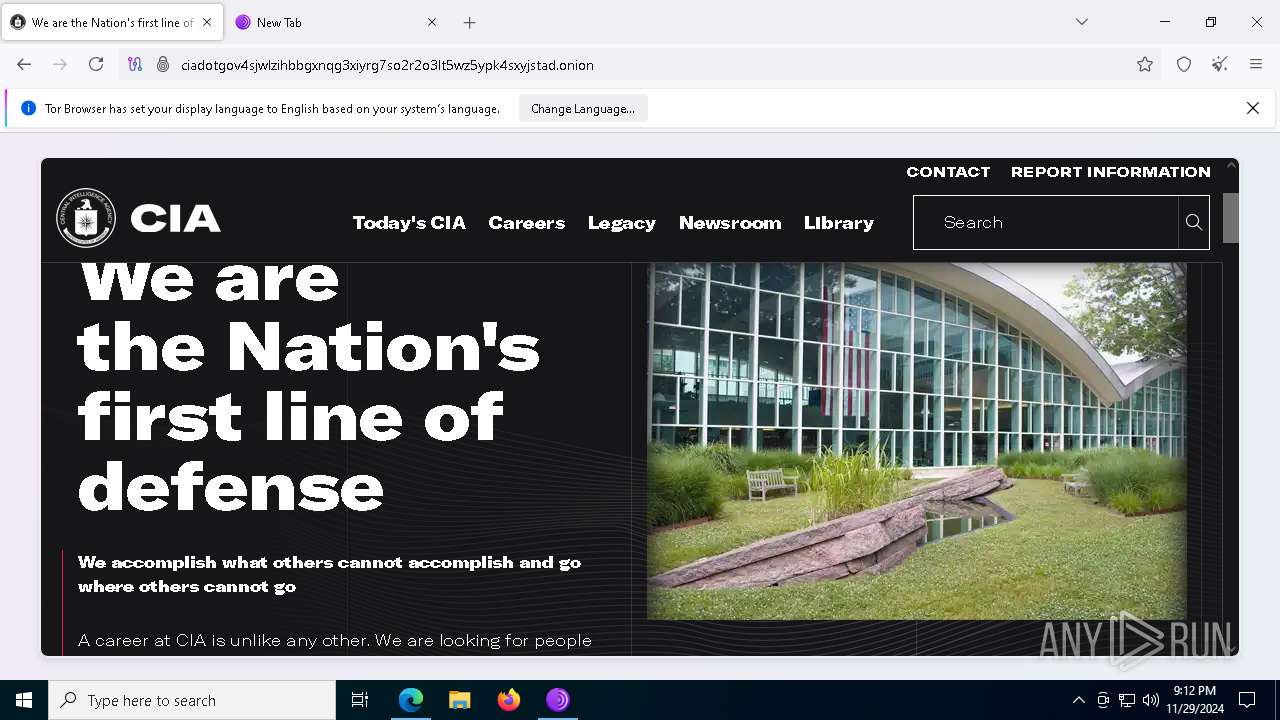Screen dimensions: 1280x720
Task: Click the Tor Browser taskbar icon
Action: (558, 700)
